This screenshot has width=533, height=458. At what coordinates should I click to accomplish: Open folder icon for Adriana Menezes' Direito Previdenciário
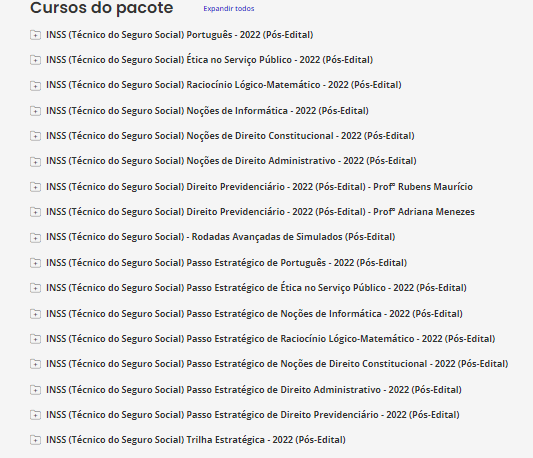click(35, 212)
